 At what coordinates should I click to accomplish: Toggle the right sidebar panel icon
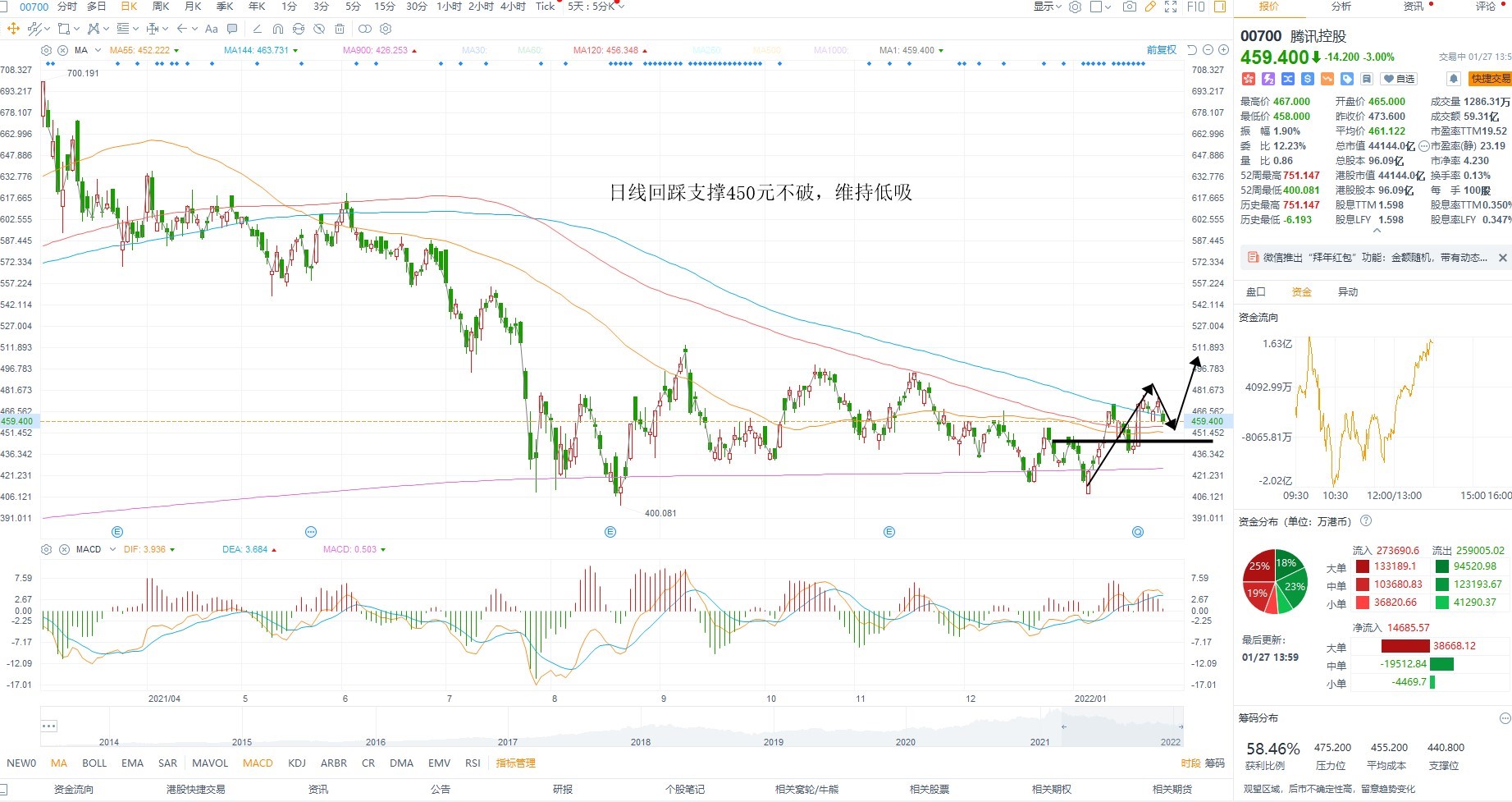1220,7
